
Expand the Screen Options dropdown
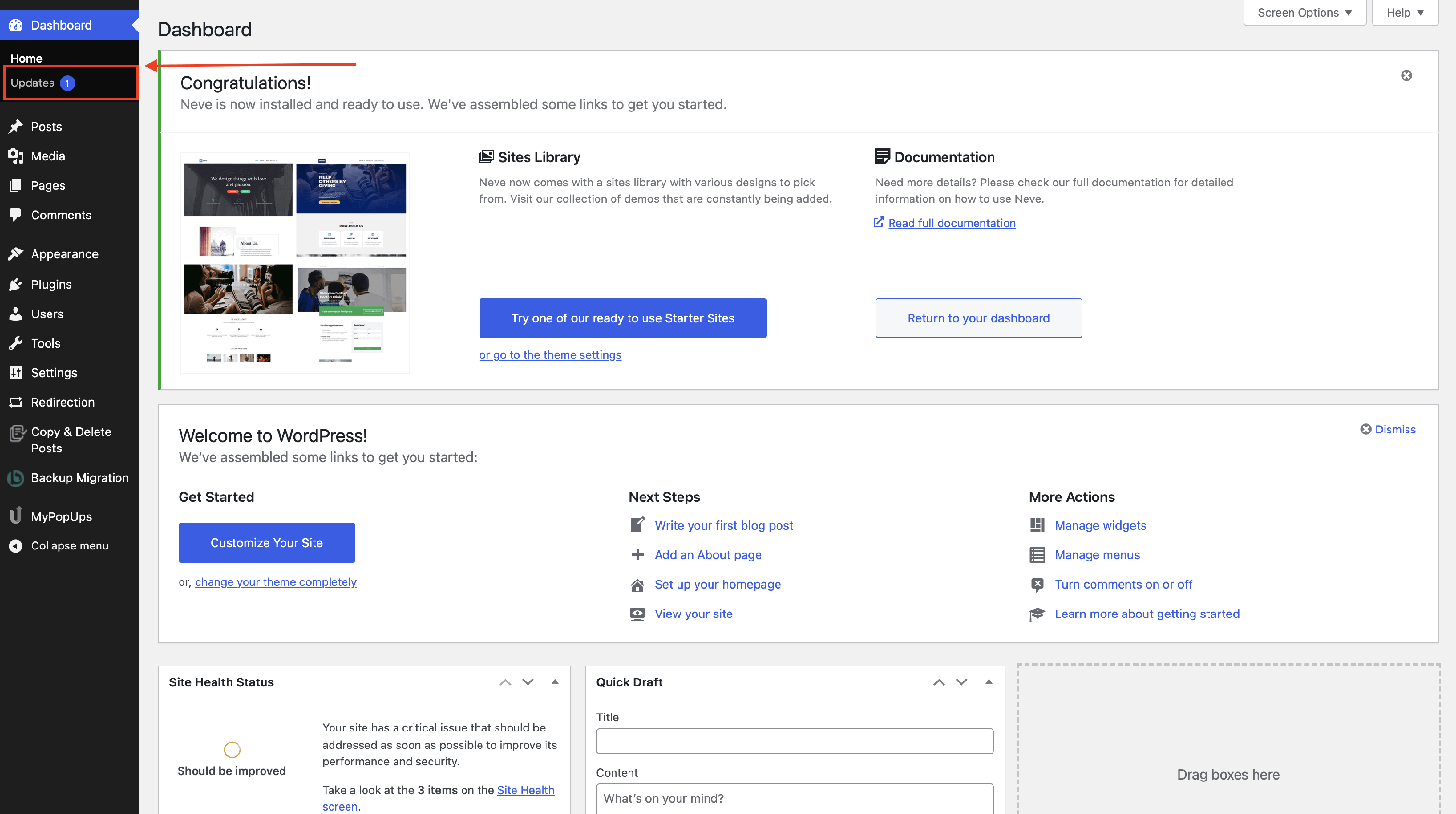tap(1304, 13)
